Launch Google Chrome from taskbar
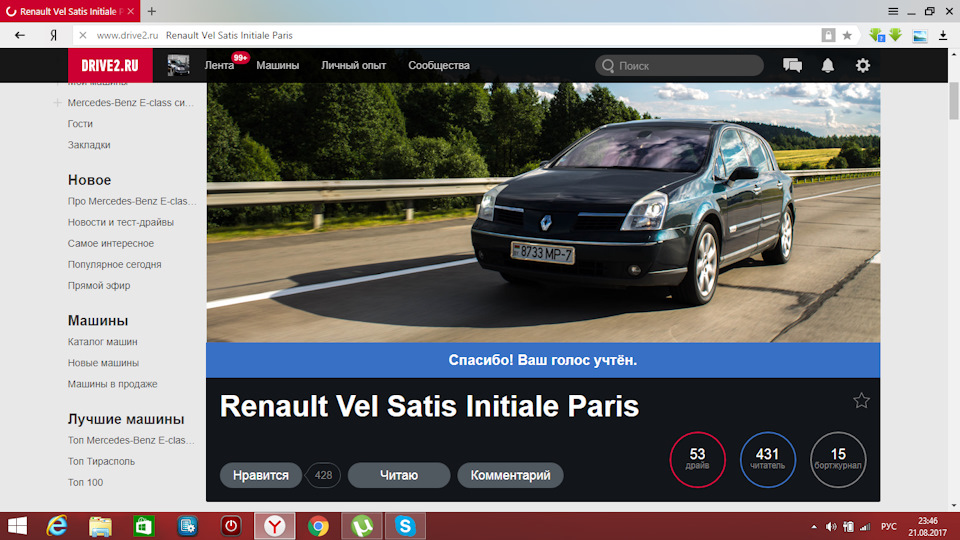960x540 pixels. (x=318, y=526)
